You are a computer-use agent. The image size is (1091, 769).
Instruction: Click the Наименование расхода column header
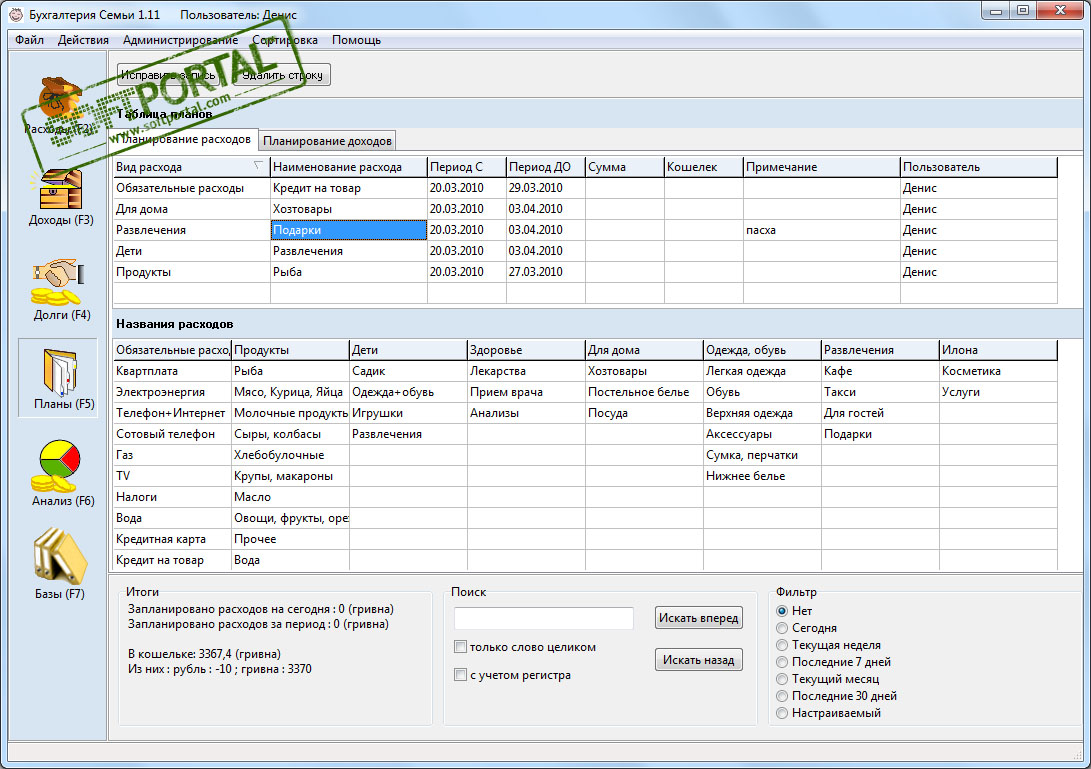point(349,167)
